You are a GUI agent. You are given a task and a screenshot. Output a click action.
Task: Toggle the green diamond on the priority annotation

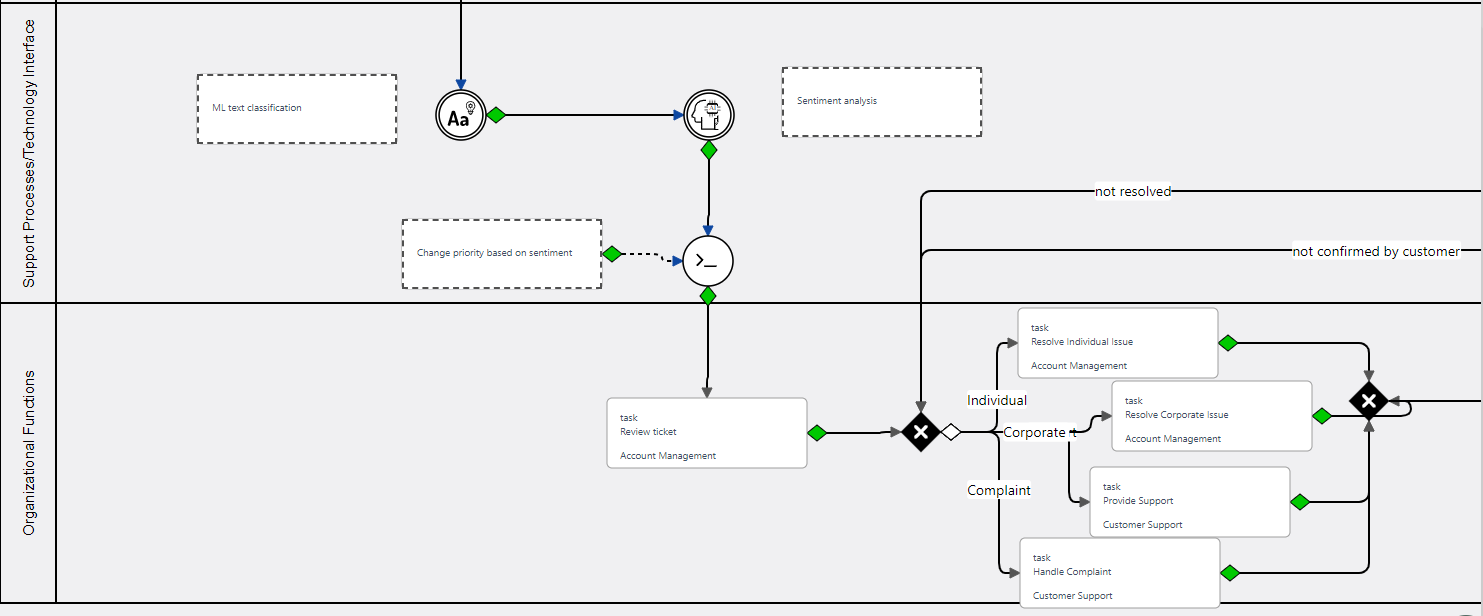pos(612,254)
